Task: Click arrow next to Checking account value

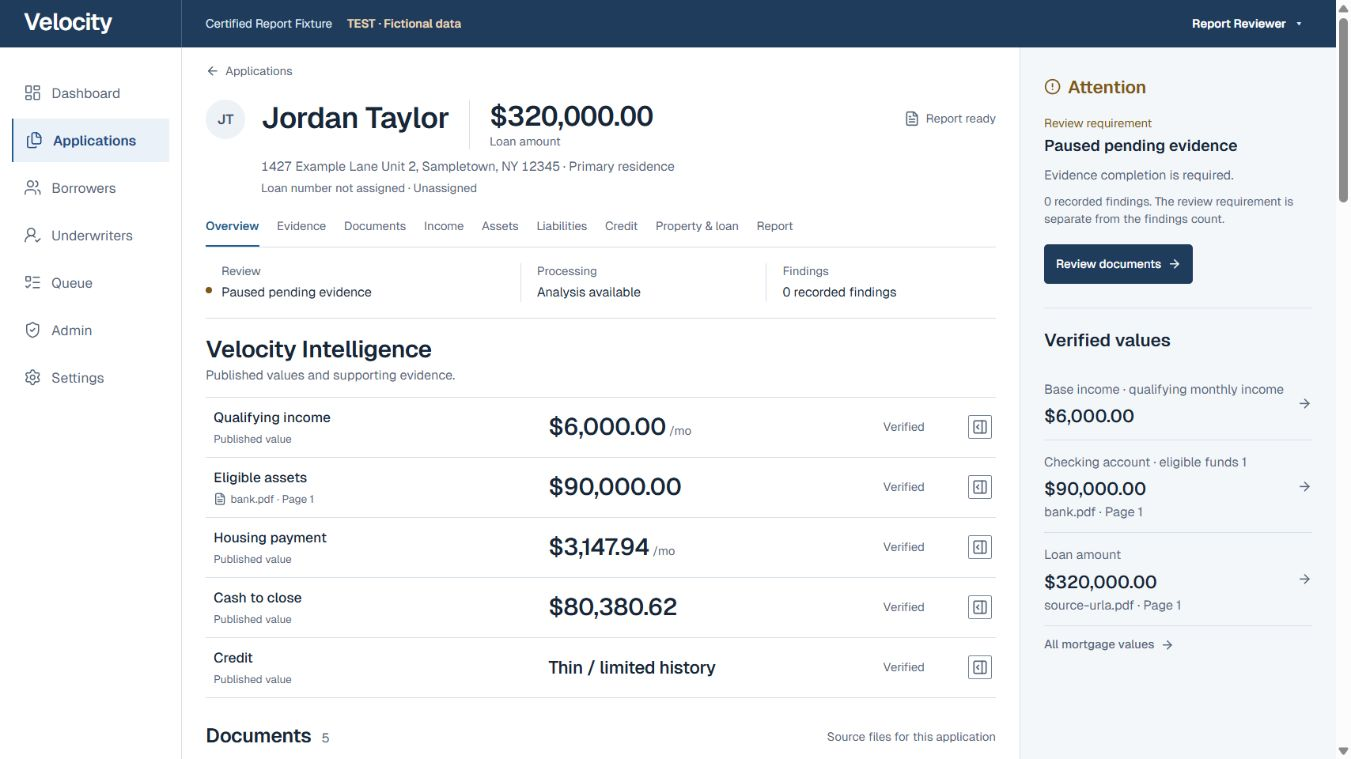Action: (1304, 487)
